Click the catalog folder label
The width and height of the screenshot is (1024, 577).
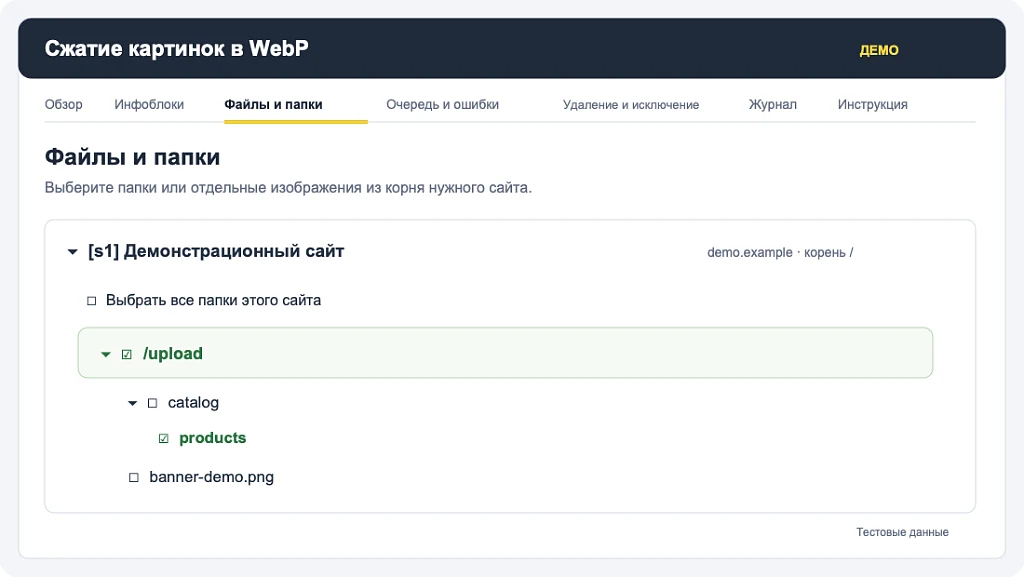(x=193, y=403)
